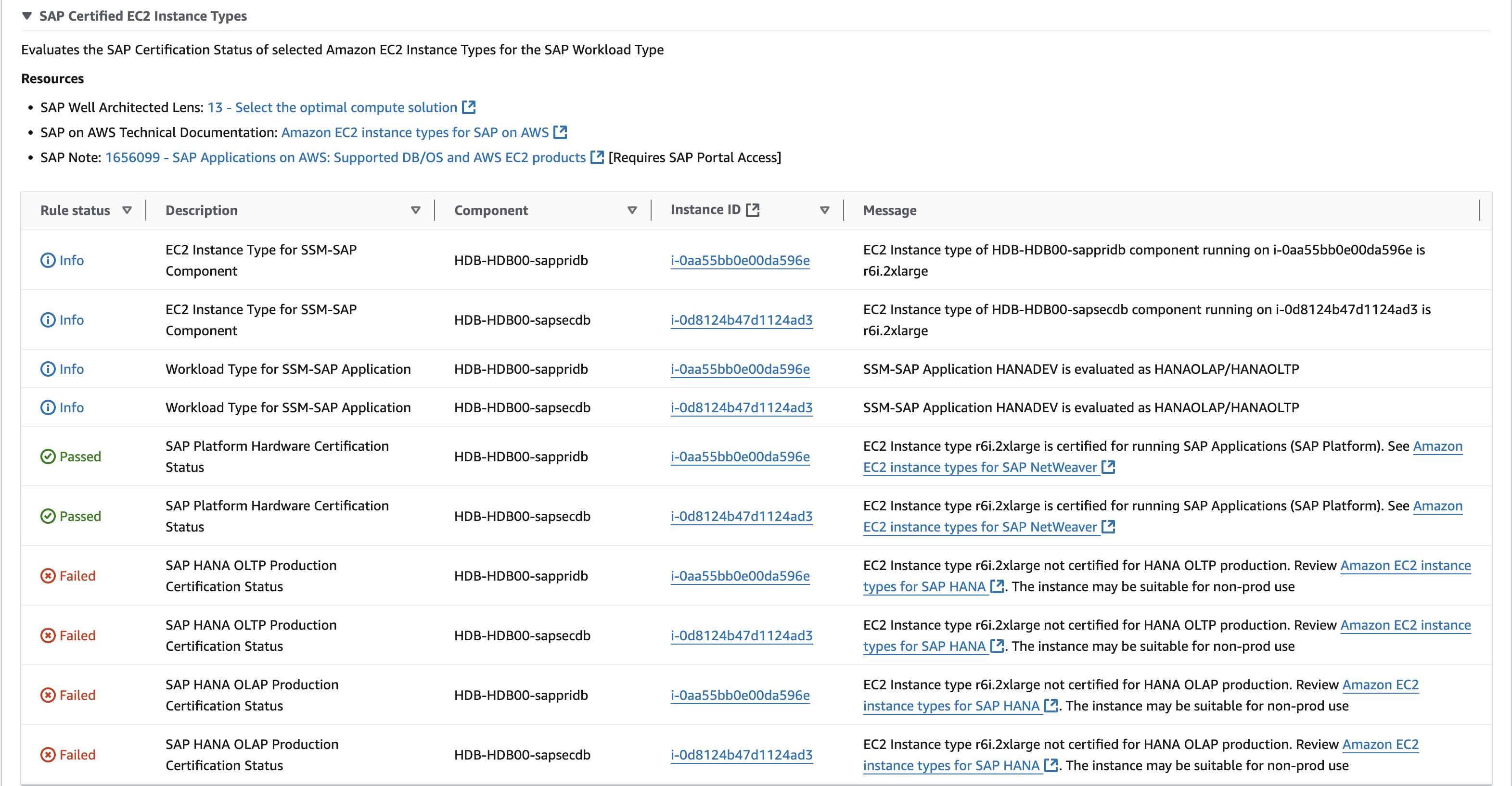Open SAP Note 1656099 link

point(345,157)
